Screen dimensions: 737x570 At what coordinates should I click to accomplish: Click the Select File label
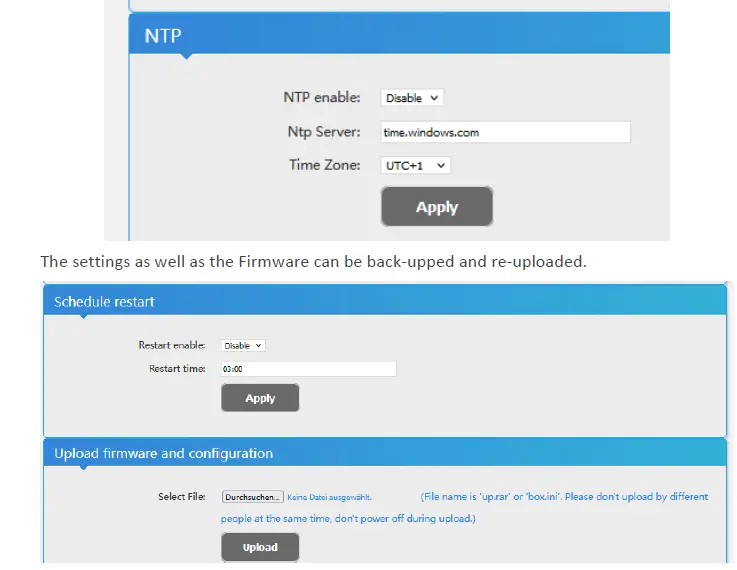coord(182,496)
